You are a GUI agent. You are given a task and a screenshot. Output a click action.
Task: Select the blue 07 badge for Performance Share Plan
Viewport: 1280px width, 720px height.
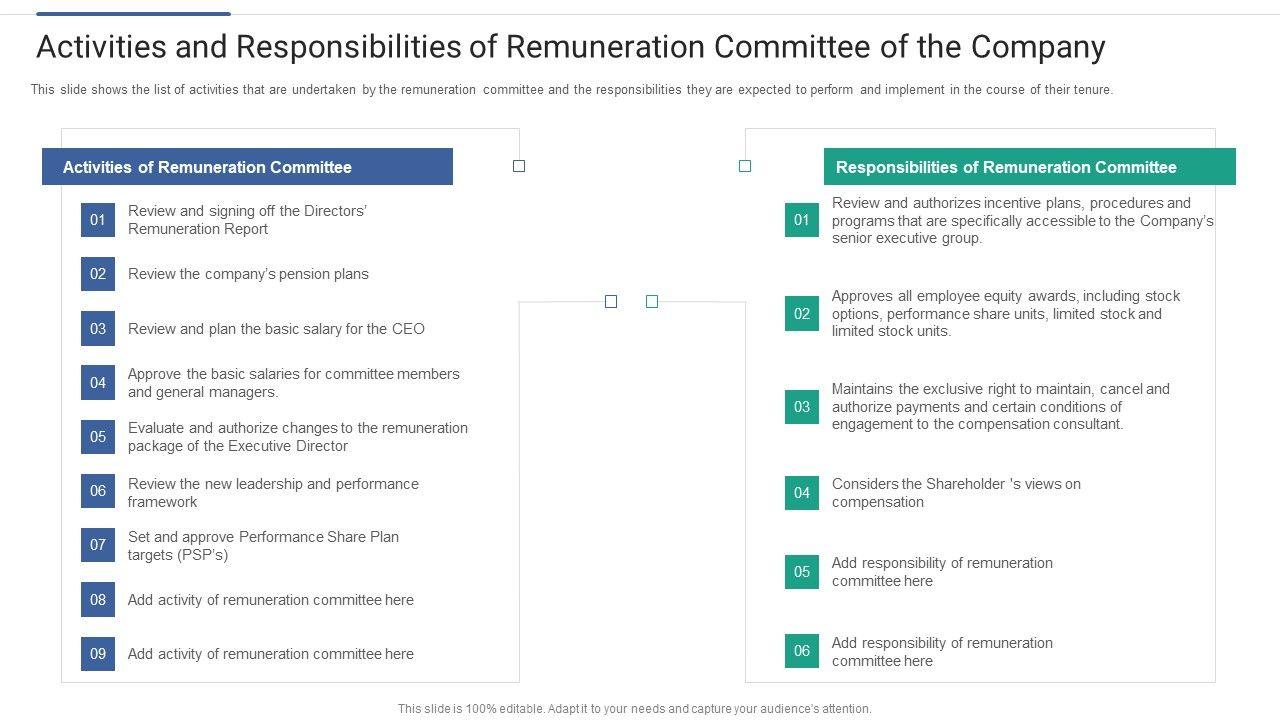[98, 545]
